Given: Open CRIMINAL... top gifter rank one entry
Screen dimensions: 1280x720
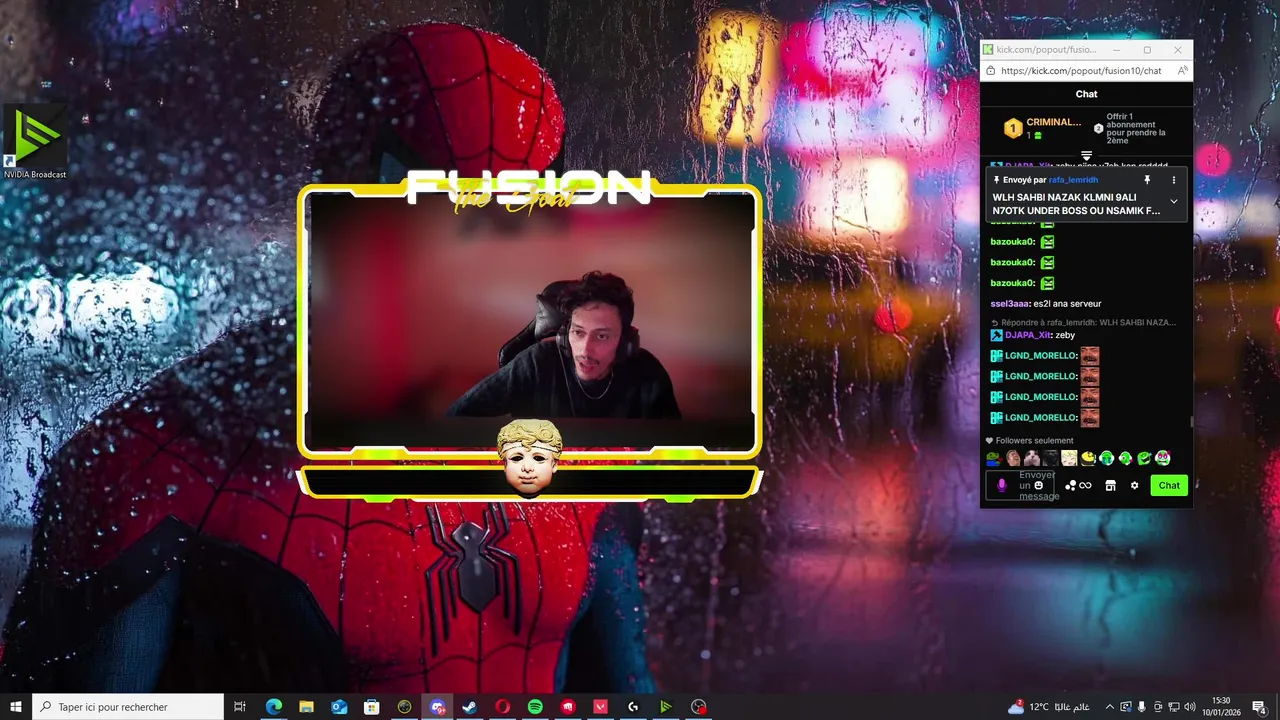Looking at the screenshot, I should 1044,128.
